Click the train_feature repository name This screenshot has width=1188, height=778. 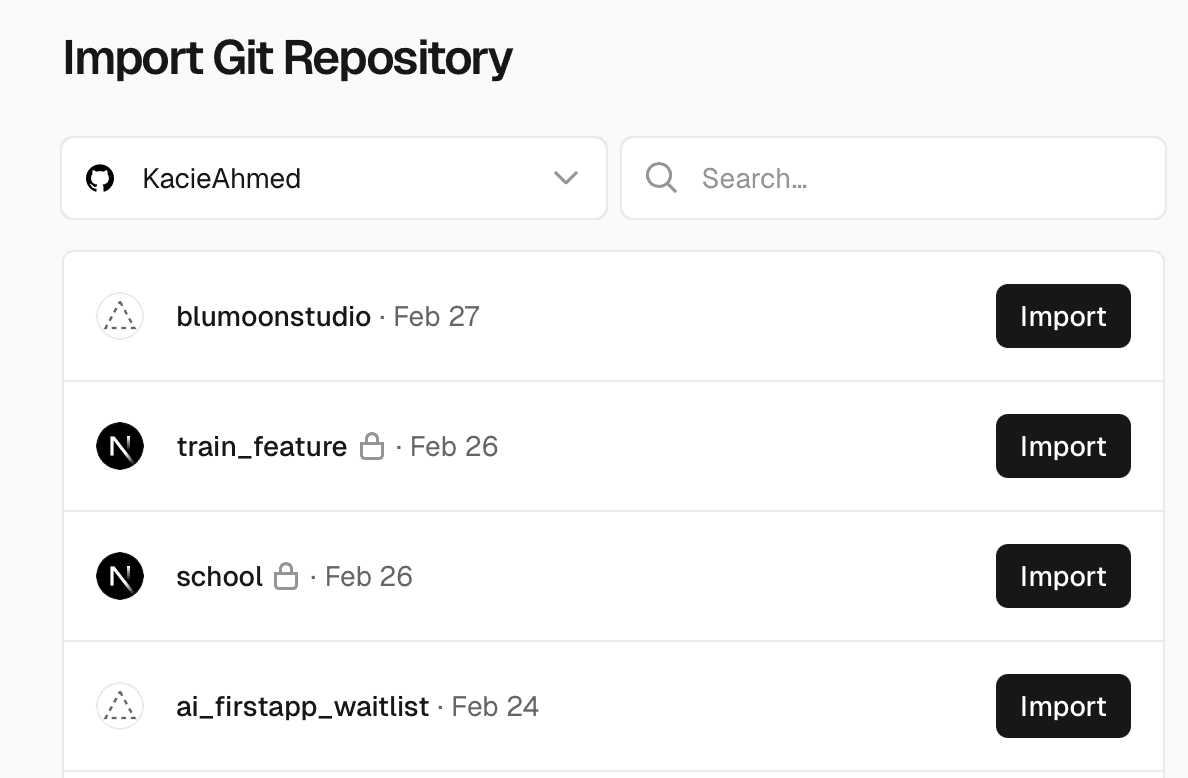(262, 446)
